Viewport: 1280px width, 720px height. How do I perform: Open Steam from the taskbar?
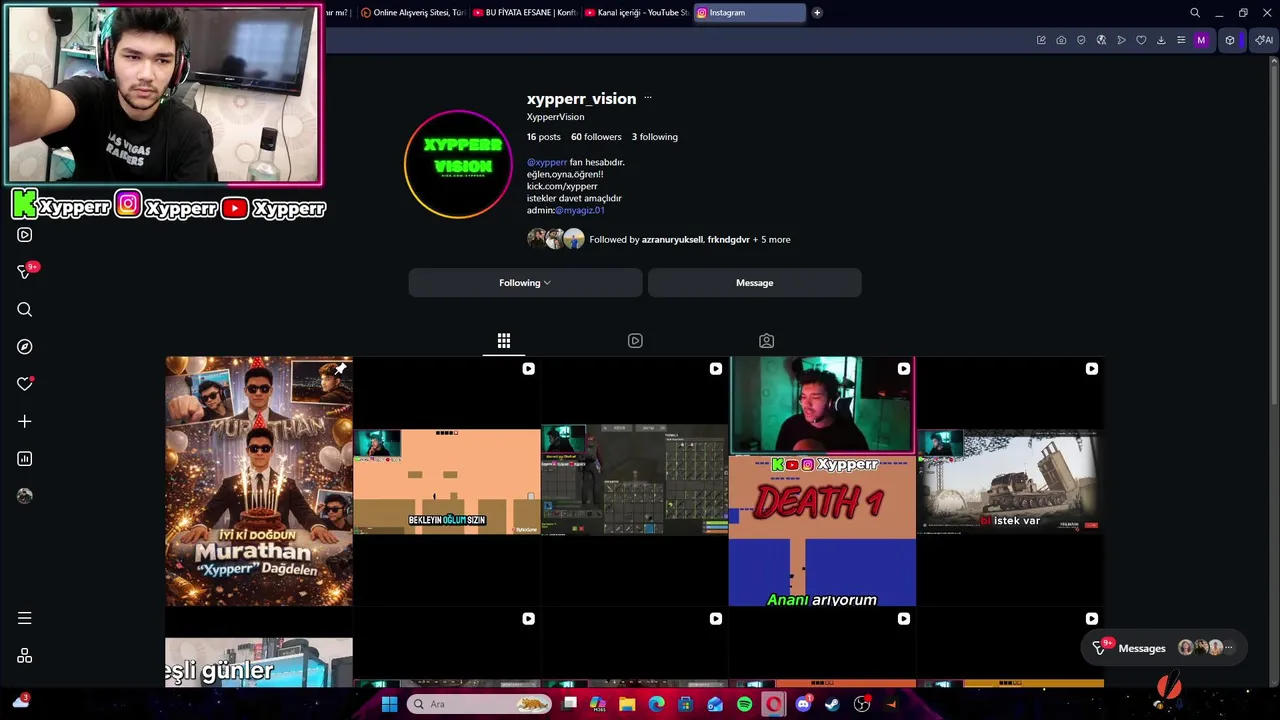pyautogui.click(x=832, y=704)
